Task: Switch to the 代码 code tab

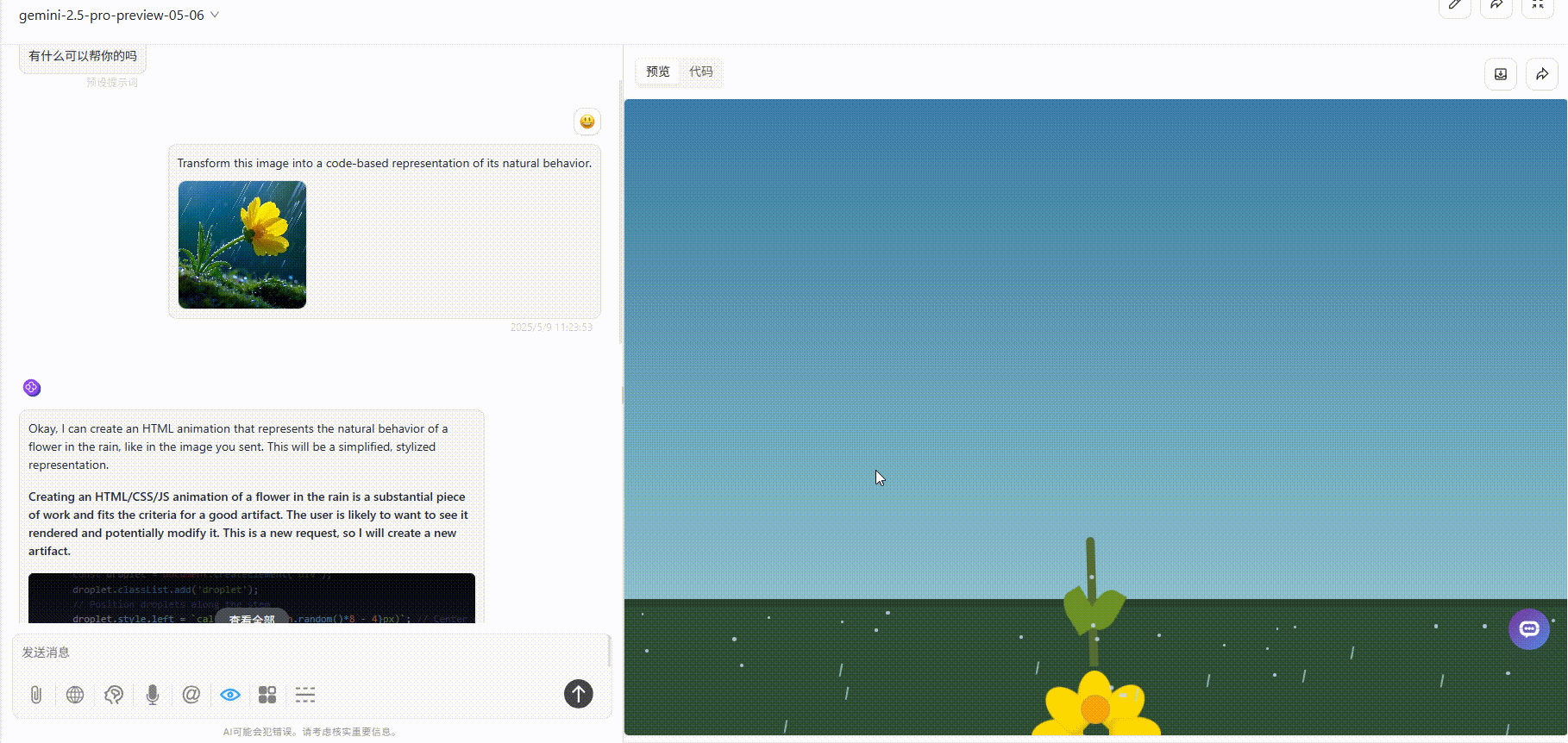Action: pyautogui.click(x=701, y=72)
